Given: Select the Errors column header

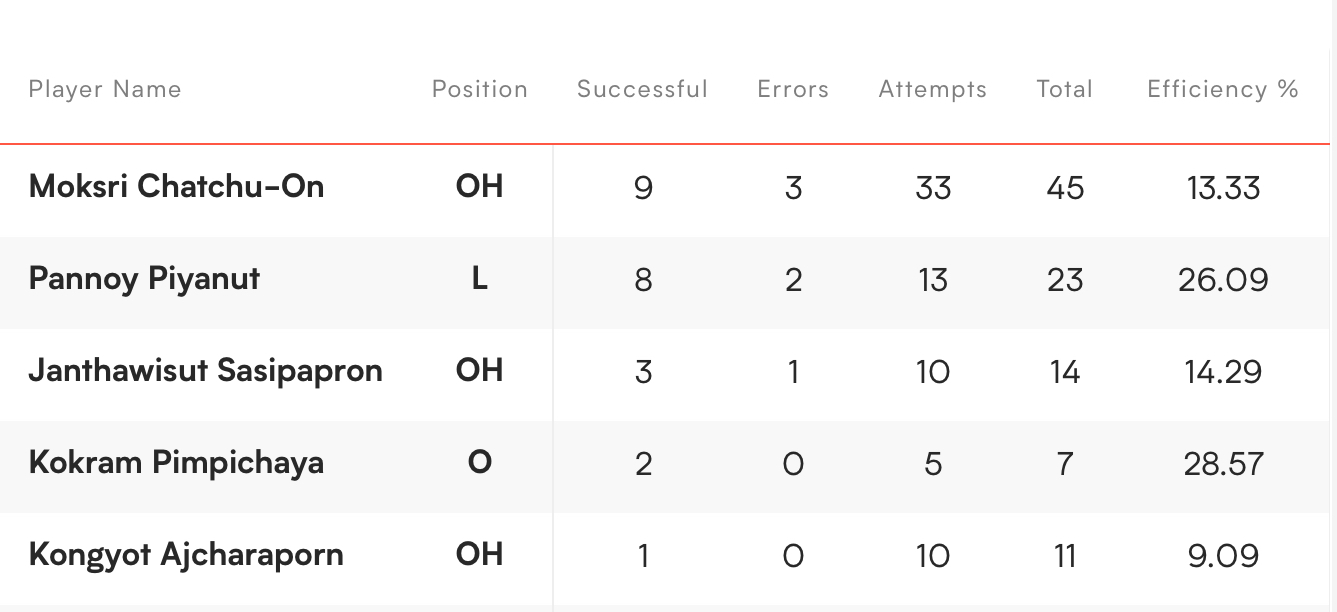Looking at the screenshot, I should 793,89.
